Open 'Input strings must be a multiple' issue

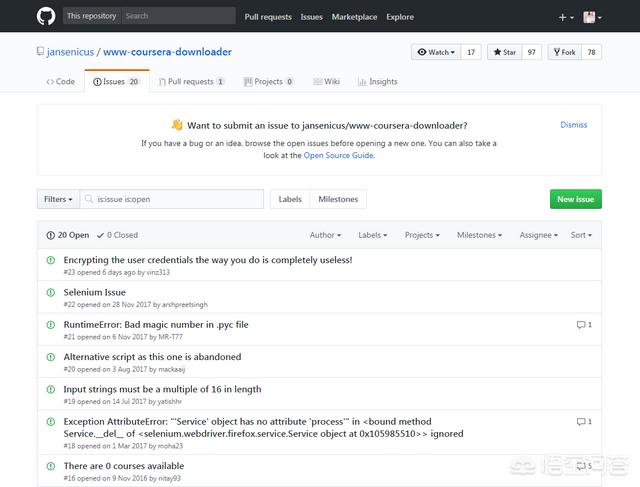(162, 389)
